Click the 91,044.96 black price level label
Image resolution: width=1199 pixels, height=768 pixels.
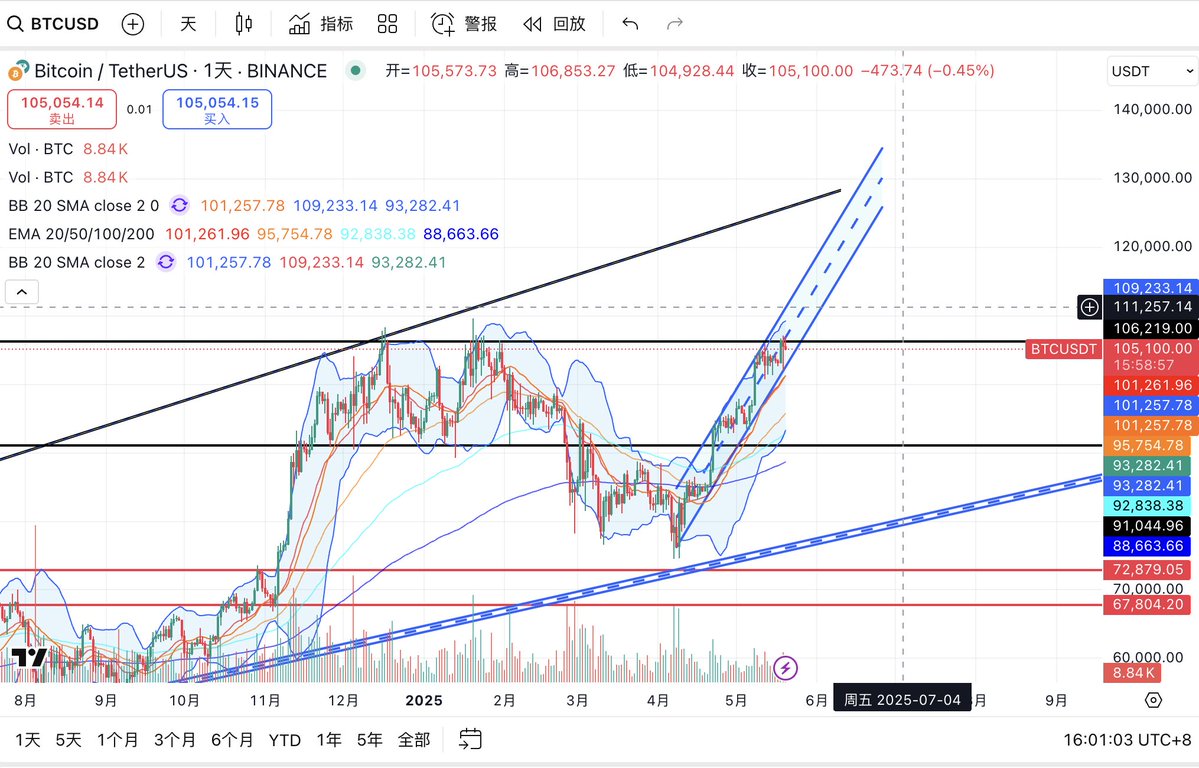click(x=1147, y=526)
